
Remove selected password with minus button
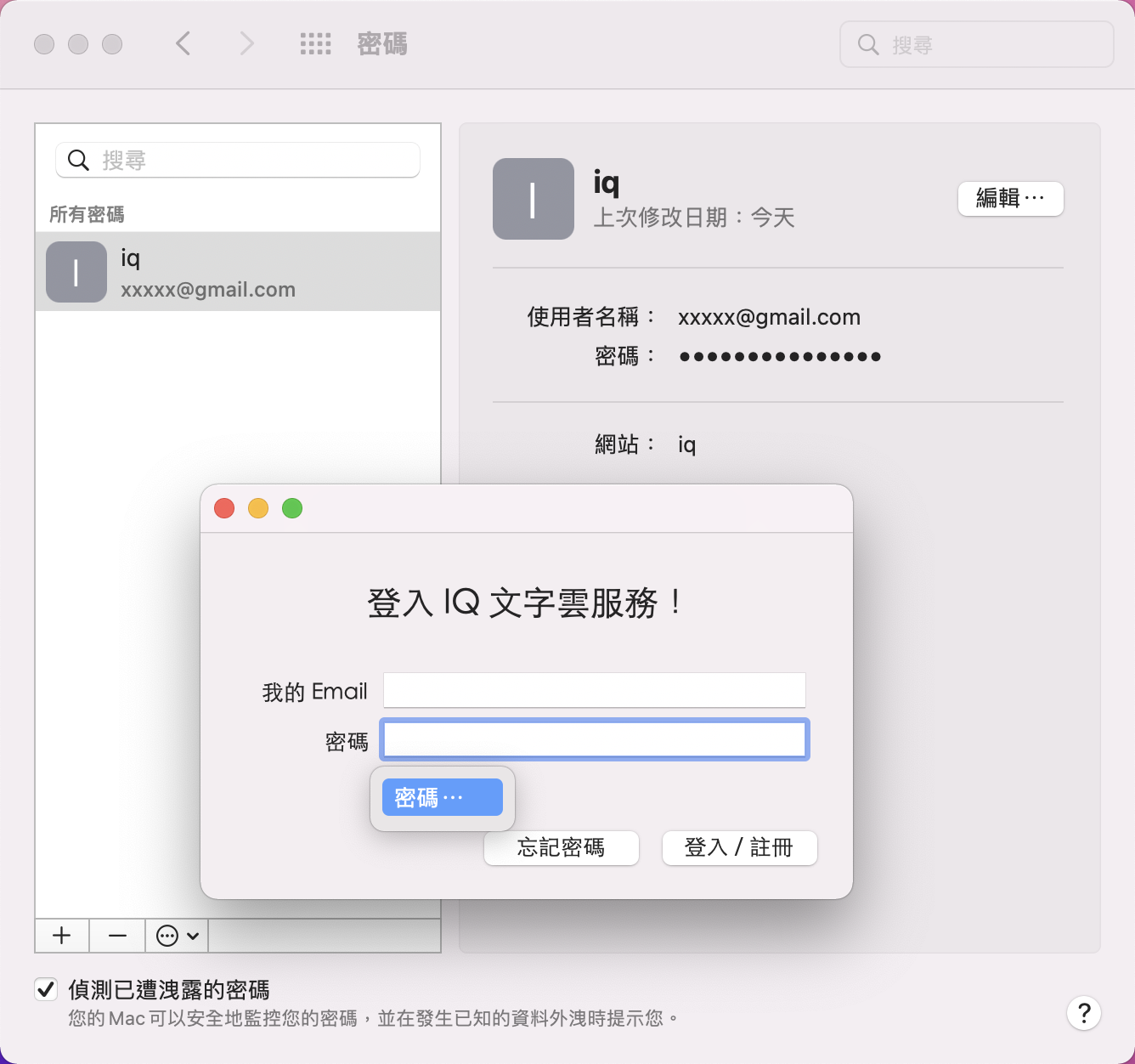click(117, 936)
